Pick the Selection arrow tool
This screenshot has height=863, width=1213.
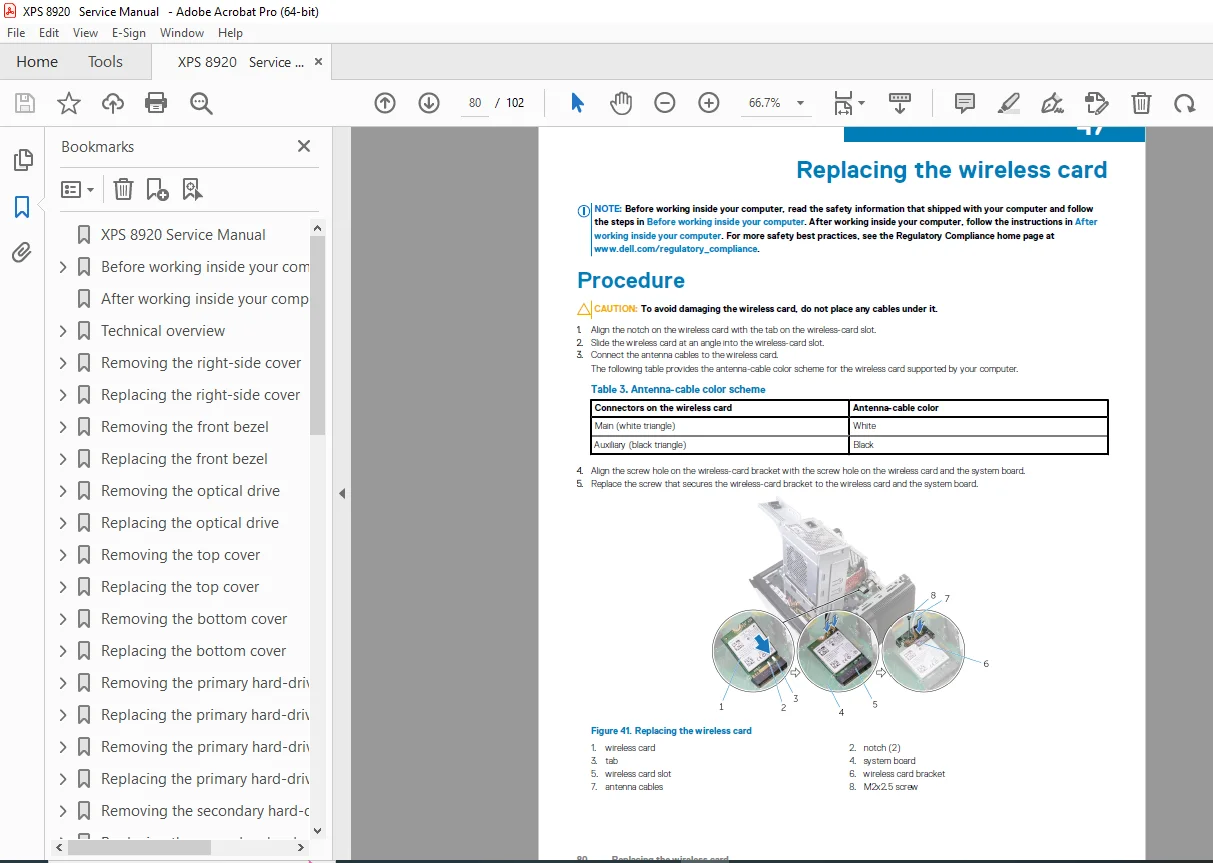(x=577, y=103)
